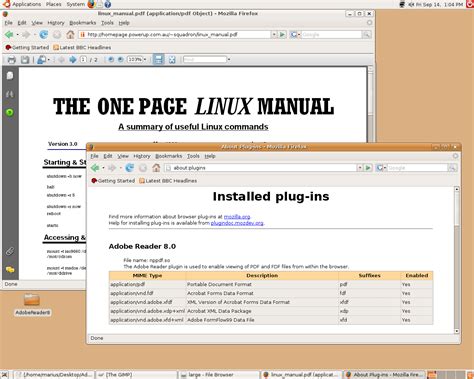Open the Comments panel in the Adobe Reader sidebar
474x379 pixels.
tap(10, 269)
